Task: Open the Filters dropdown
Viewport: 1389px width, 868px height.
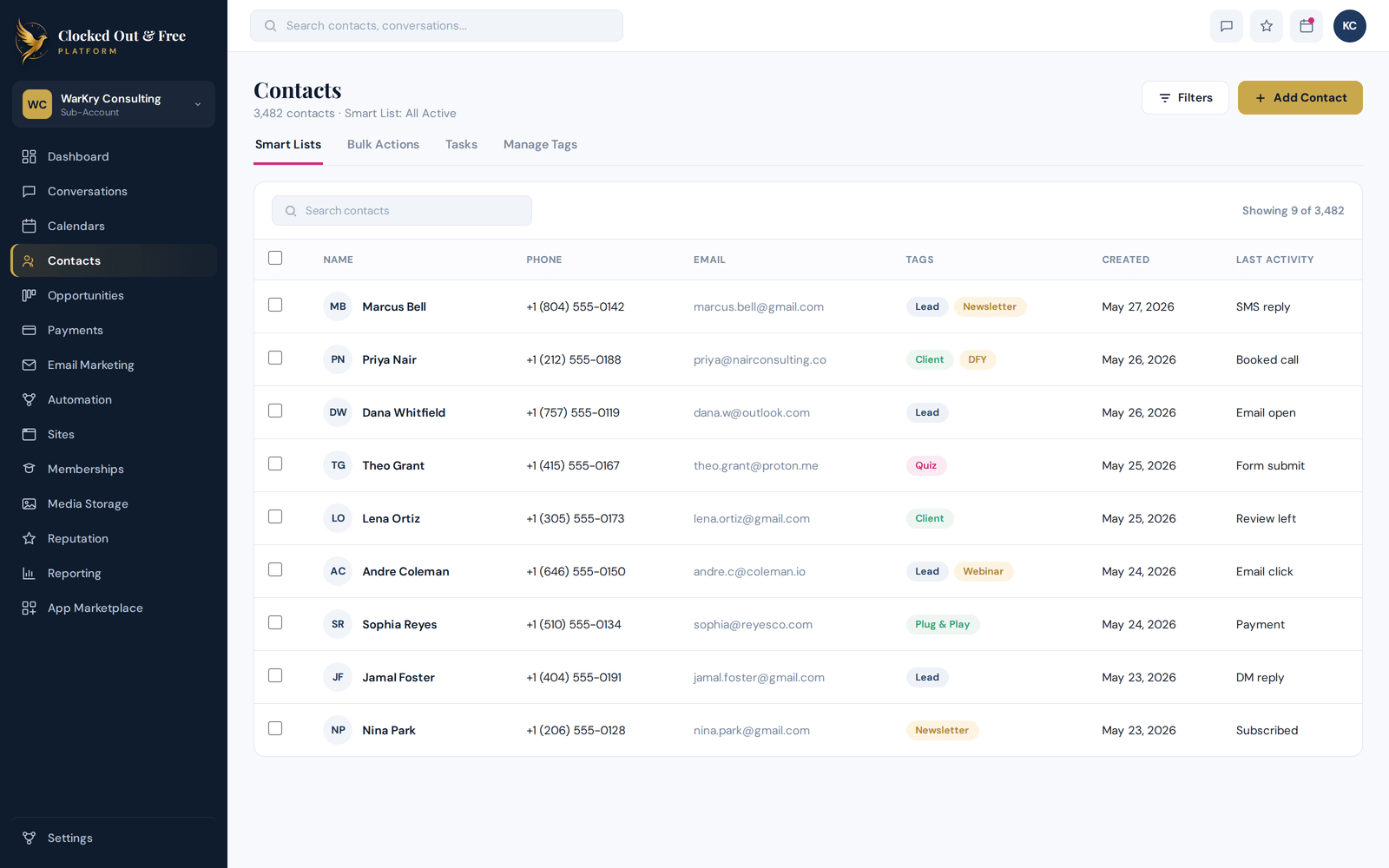Action: [x=1185, y=97]
